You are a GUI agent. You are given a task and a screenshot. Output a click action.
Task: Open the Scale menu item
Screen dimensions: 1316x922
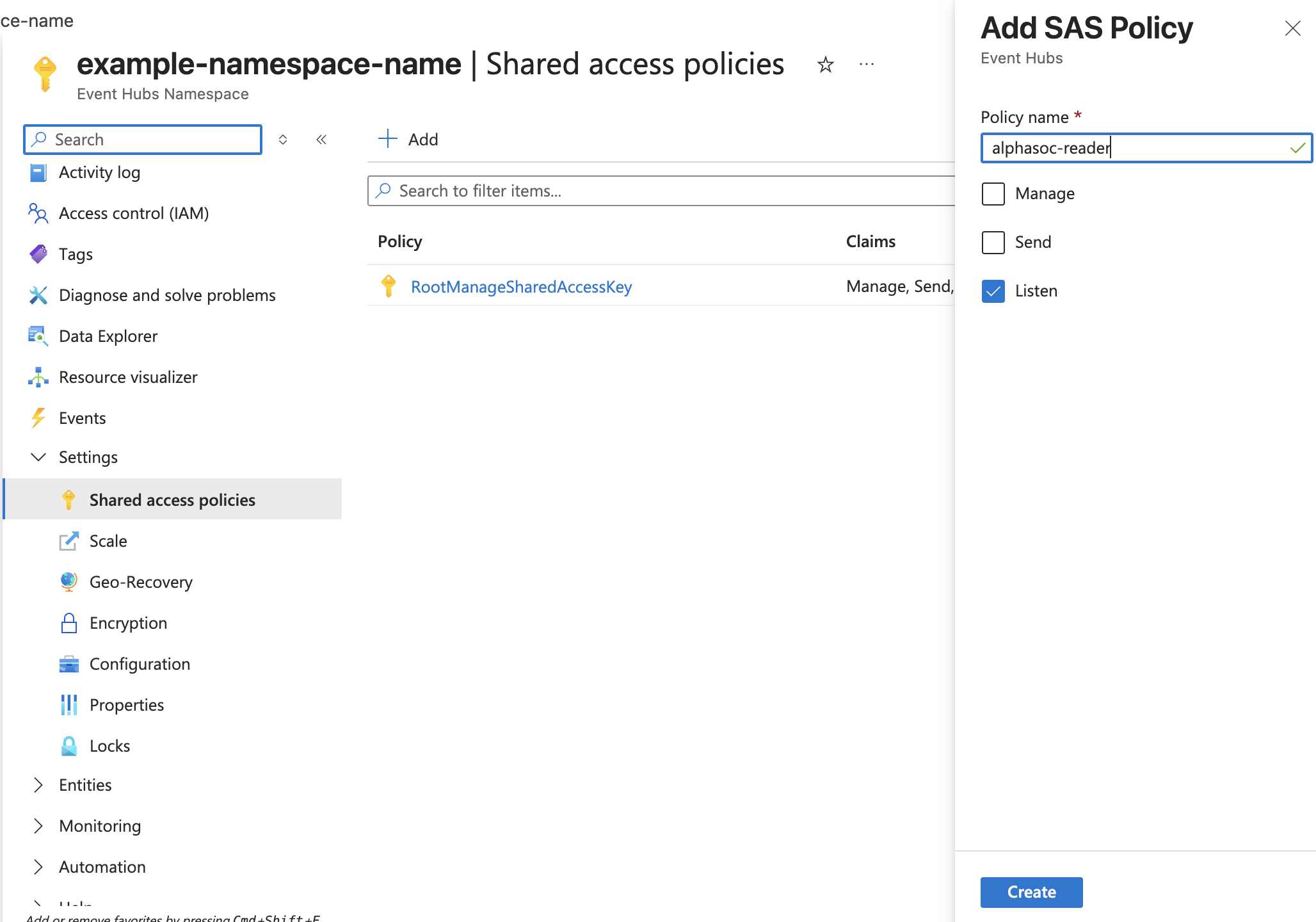coord(108,541)
